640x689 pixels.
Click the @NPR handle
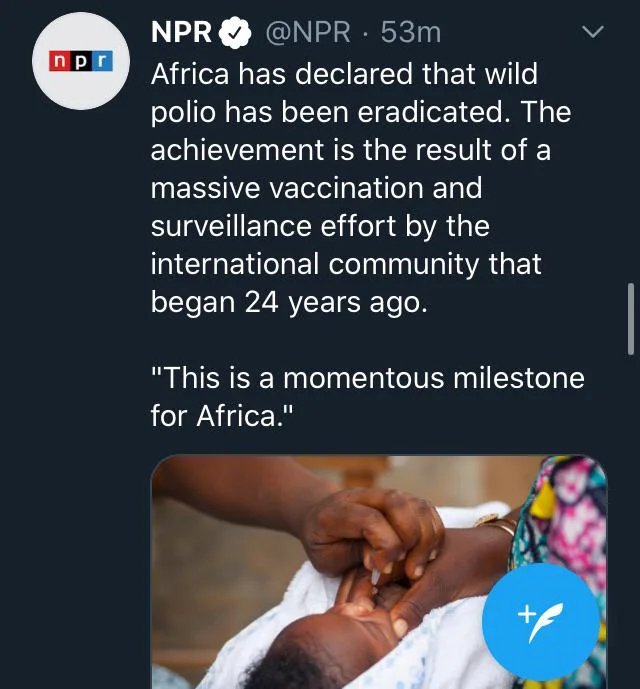click(x=309, y=33)
